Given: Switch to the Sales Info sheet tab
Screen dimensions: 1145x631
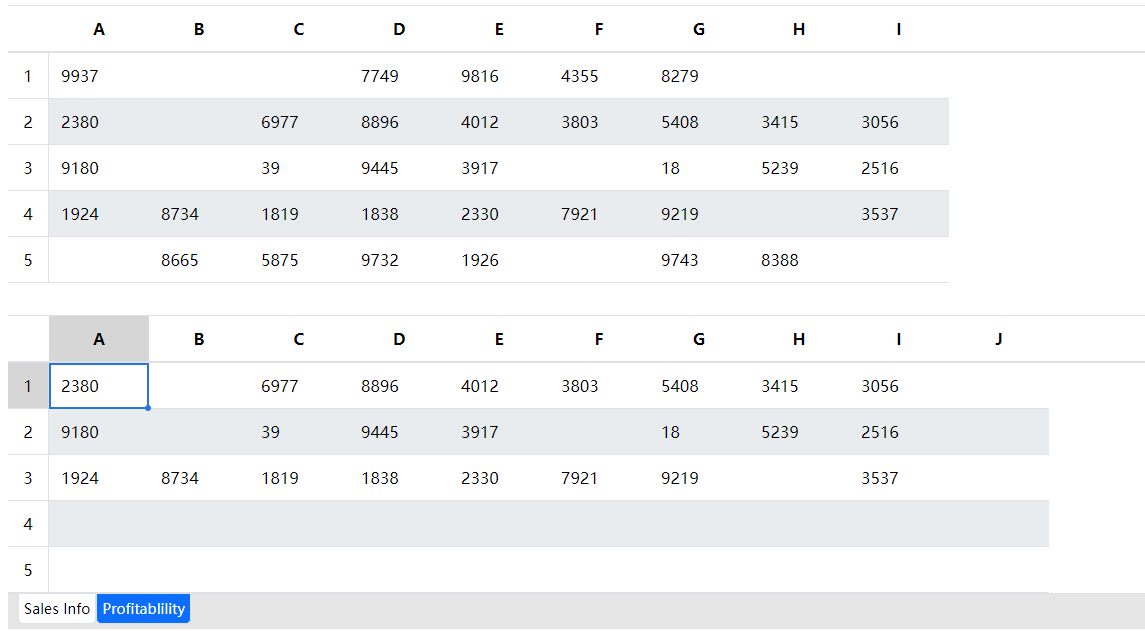Looking at the screenshot, I should (x=56, y=608).
